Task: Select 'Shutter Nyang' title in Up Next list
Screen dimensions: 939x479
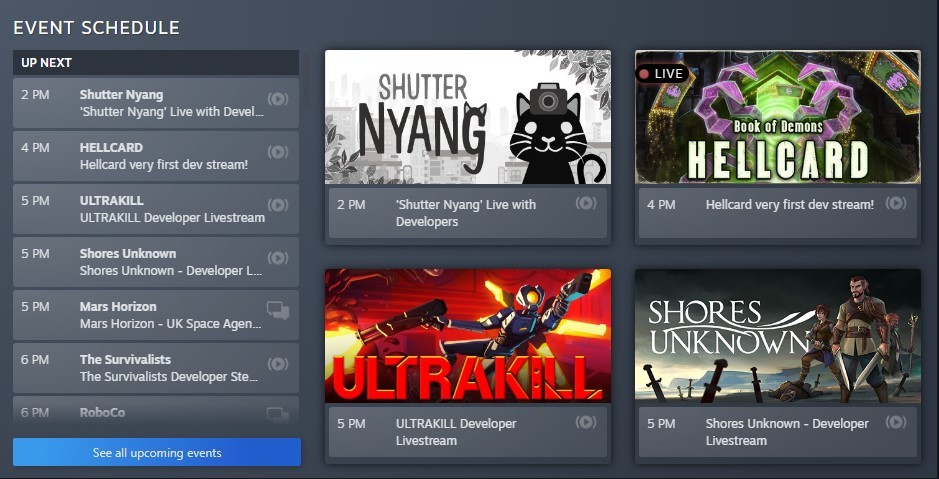Action: point(121,95)
